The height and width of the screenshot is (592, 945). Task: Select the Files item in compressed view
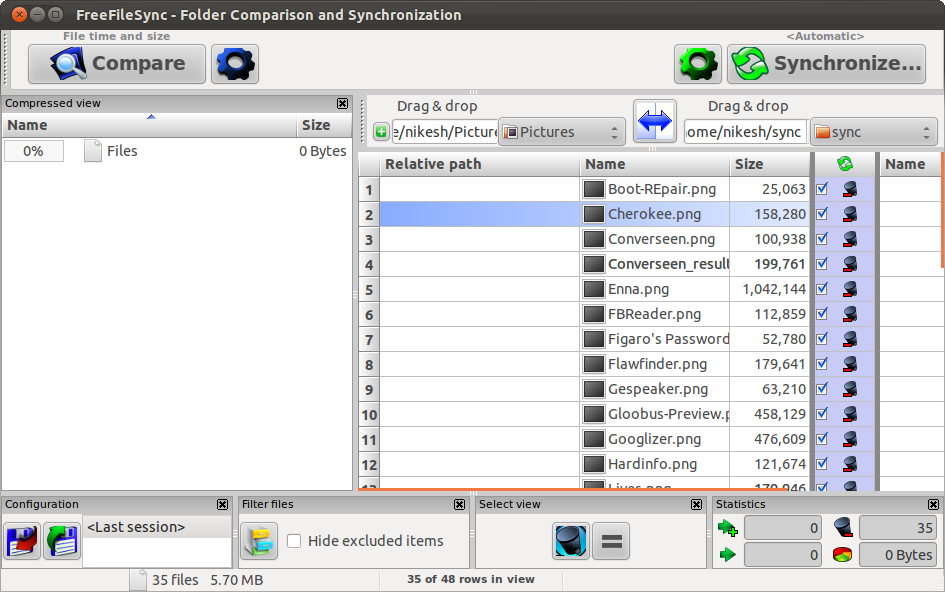[122, 151]
